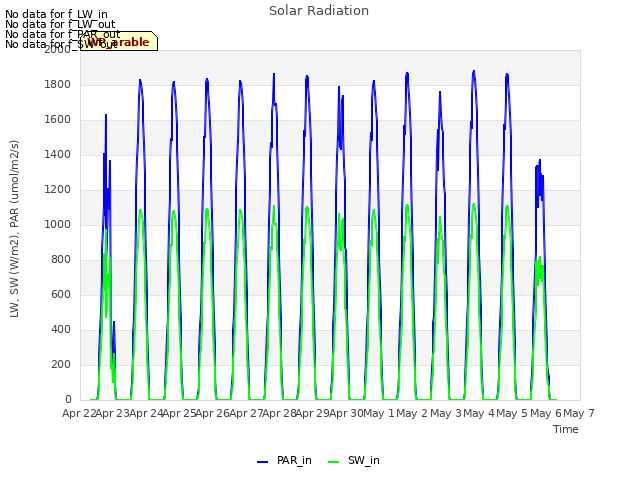Click the green SW_in legend swatch

(333, 462)
